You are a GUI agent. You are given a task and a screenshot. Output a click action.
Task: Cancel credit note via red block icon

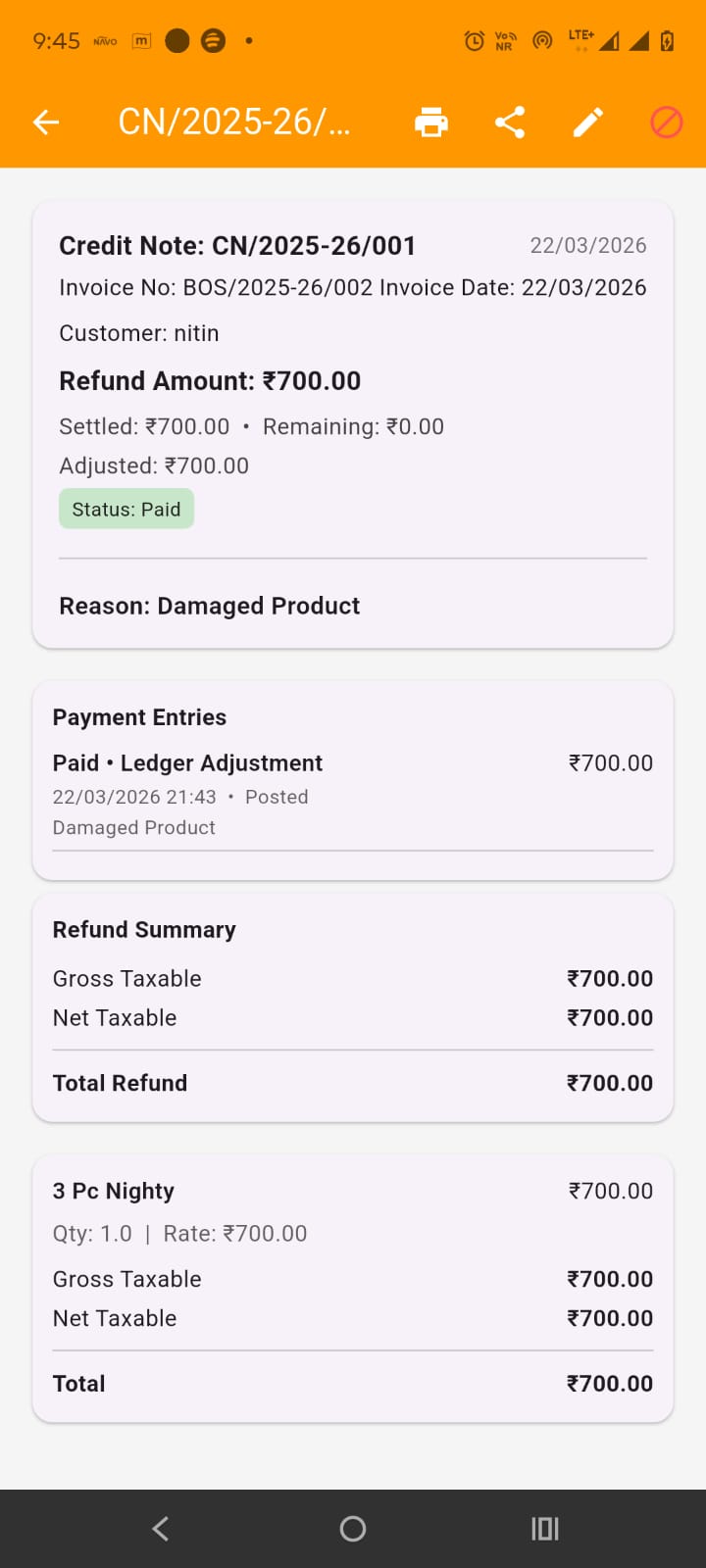click(x=667, y=122)
